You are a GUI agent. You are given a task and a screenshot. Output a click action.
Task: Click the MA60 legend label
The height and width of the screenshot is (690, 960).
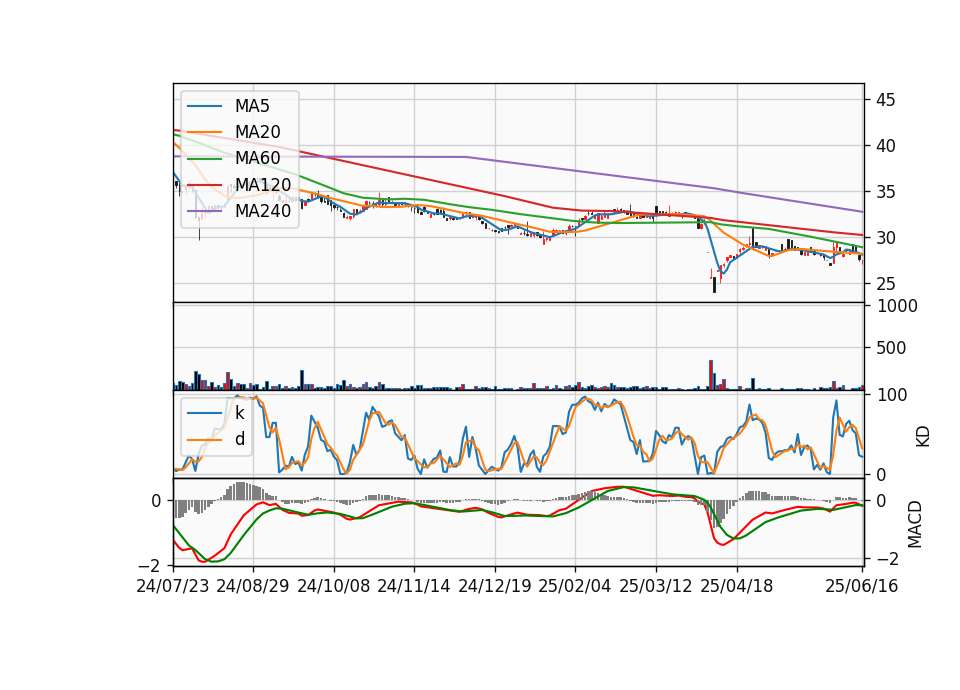258,159
